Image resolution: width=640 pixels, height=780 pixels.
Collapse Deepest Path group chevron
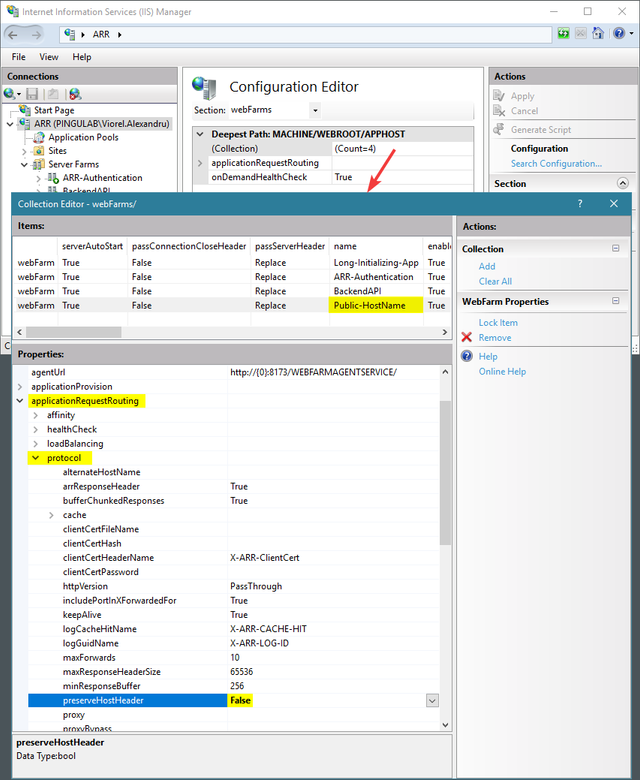point(200,134)
